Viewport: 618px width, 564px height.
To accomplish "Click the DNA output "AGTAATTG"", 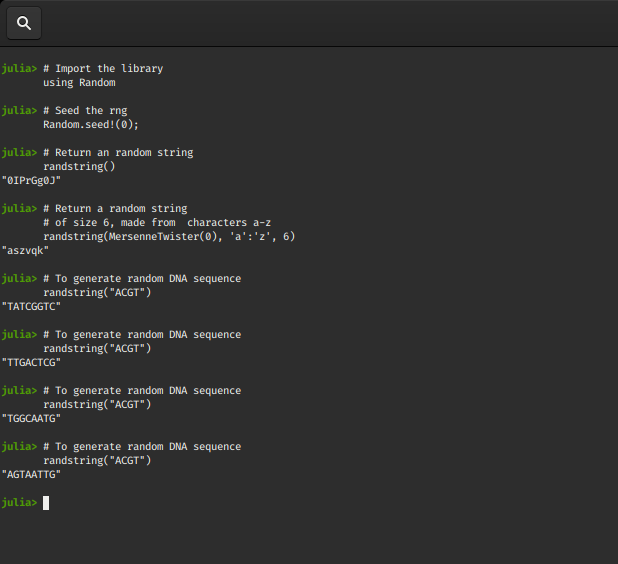I will point(32,475).
